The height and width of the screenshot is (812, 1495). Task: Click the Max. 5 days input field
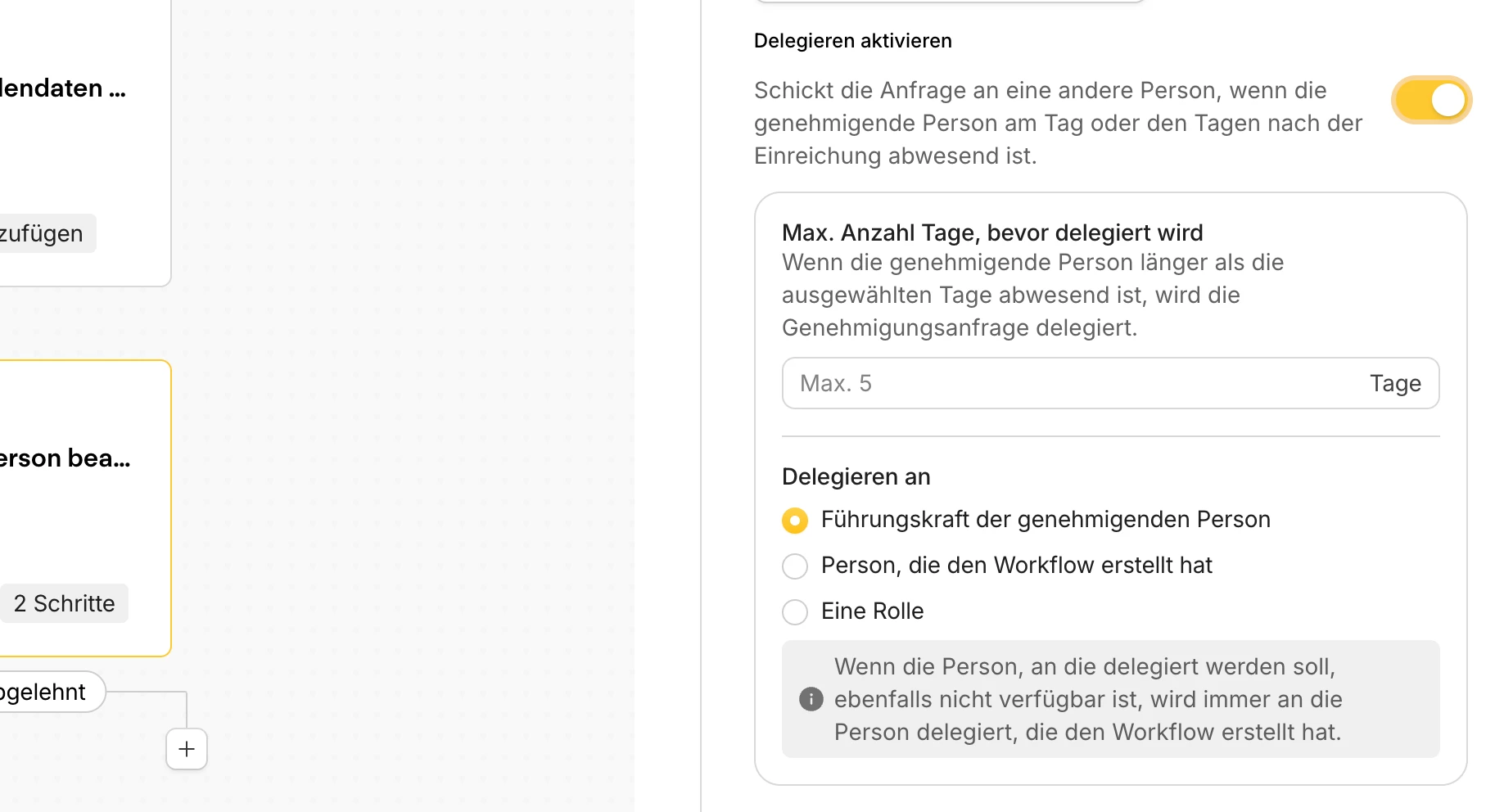1064,383
